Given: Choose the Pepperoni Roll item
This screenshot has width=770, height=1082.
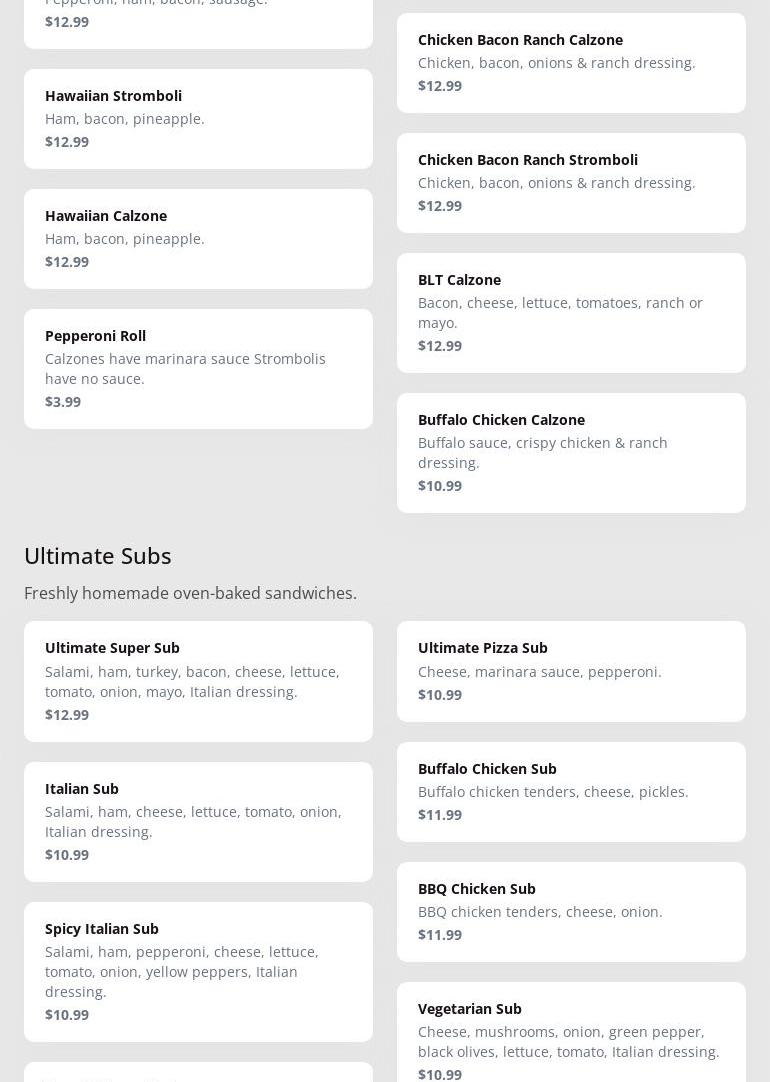Looking at the screenshot, I should tap(198, 368).
